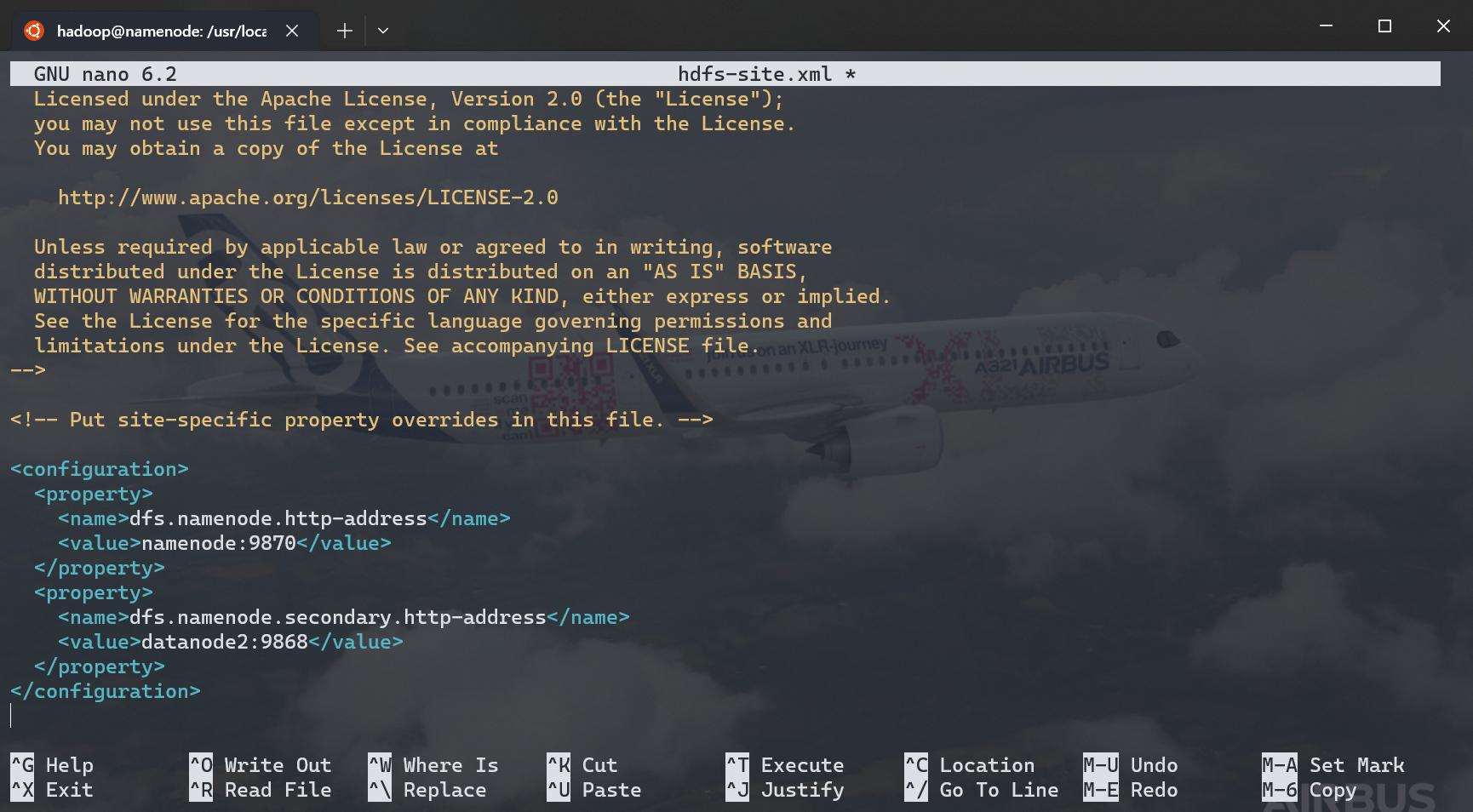The image size is (1473, 812).
Task: Place cursor on datanode2:9868 value
Action: pyautogui.click(x=225, y=642)
